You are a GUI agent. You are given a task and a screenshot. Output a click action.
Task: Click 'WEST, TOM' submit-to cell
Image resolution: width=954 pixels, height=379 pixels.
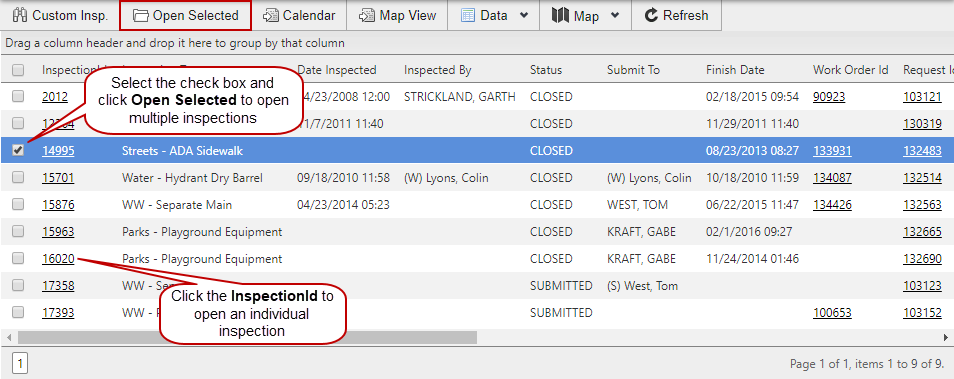[x=637, y=204]
